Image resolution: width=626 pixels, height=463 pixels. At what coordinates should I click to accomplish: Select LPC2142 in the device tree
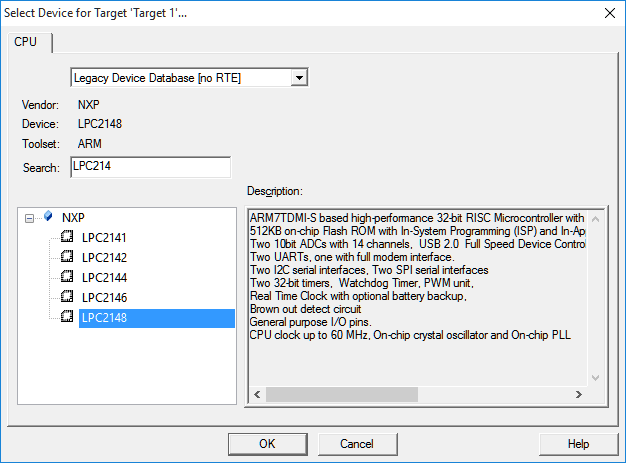pyautogui.click(x=104, y=258)
